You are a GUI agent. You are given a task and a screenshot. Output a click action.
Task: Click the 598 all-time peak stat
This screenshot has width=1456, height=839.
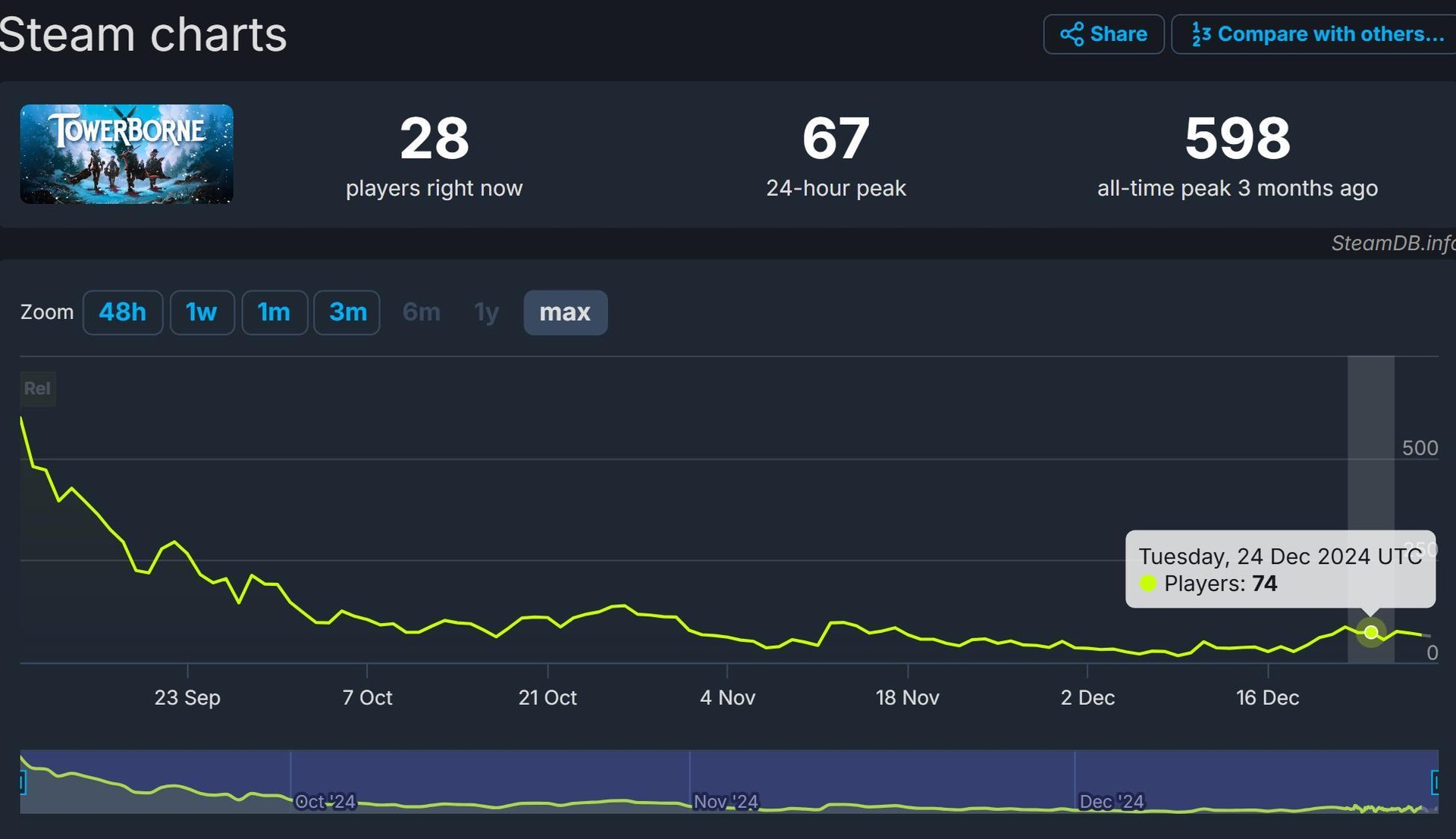pos(1237,139)
